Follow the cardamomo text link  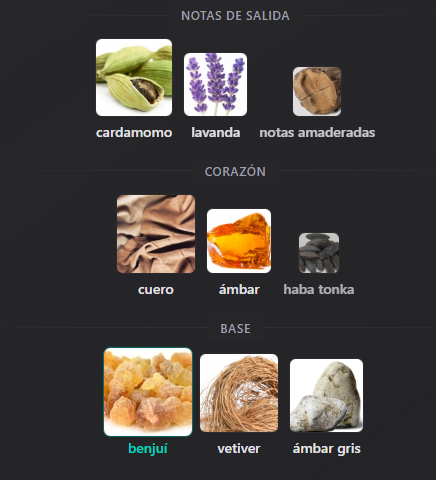pyautogui.click(x=134, y=133)
